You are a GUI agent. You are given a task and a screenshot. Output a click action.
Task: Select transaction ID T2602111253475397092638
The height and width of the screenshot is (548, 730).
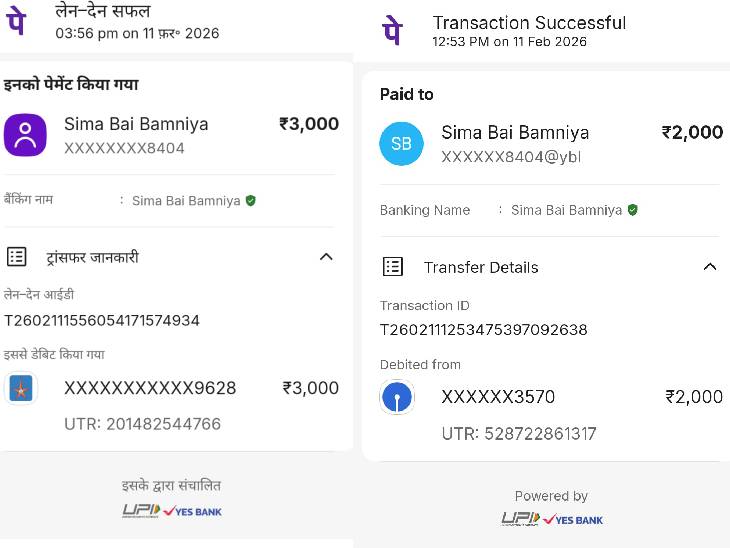(484, 329)
